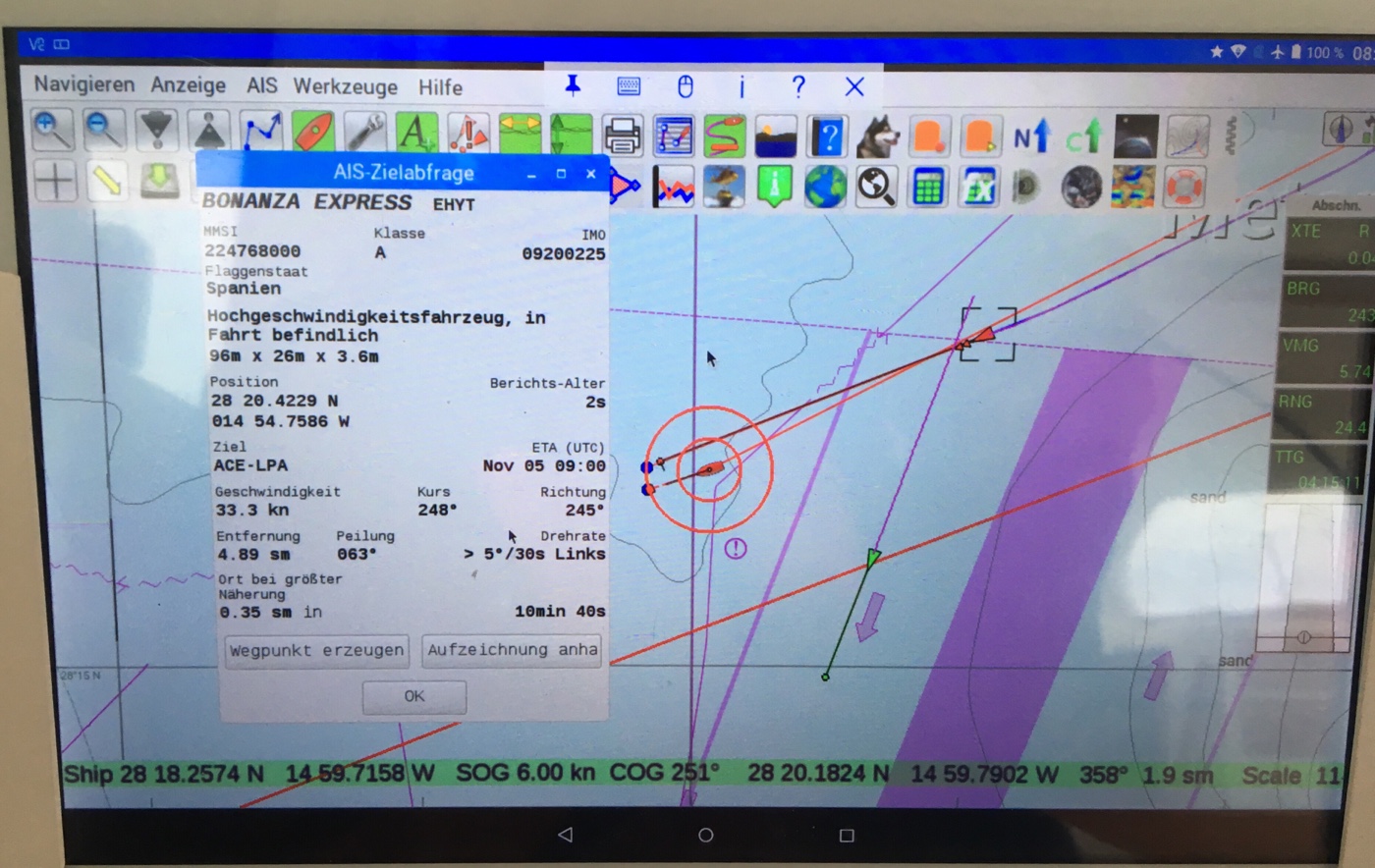Screen dimensions: 1375x868
Task: Confirm AIS dialog with OK button
Action: click(x=413, y=696)
